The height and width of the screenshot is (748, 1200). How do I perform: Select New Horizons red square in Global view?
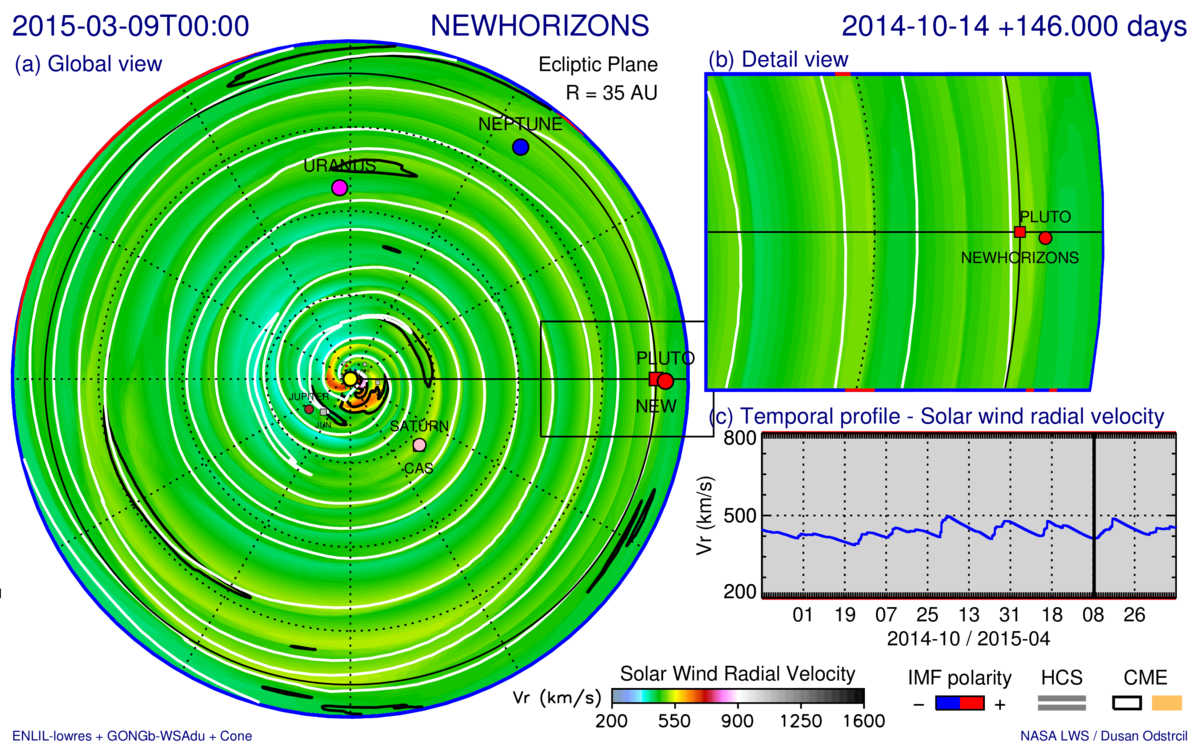pyautogui.click(x=655, y=379)
